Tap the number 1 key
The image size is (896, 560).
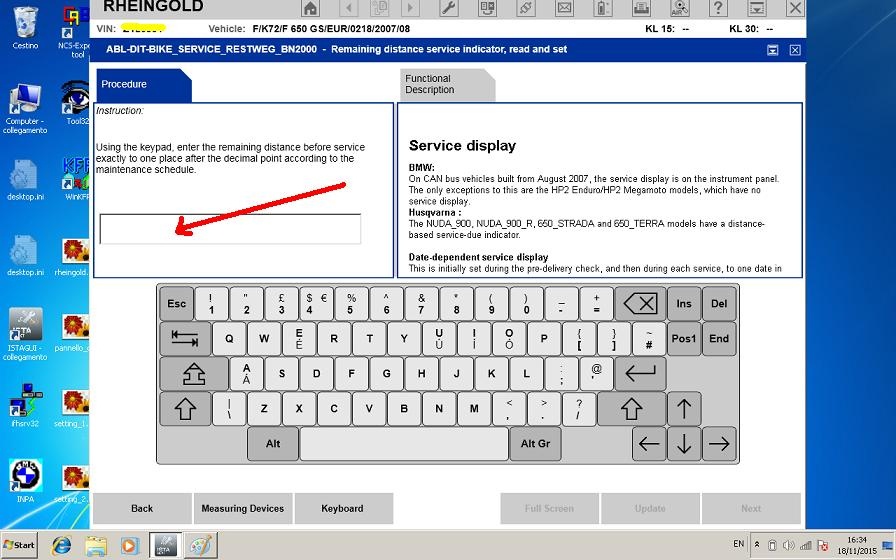pyautogui.click(x=211, y=303)
